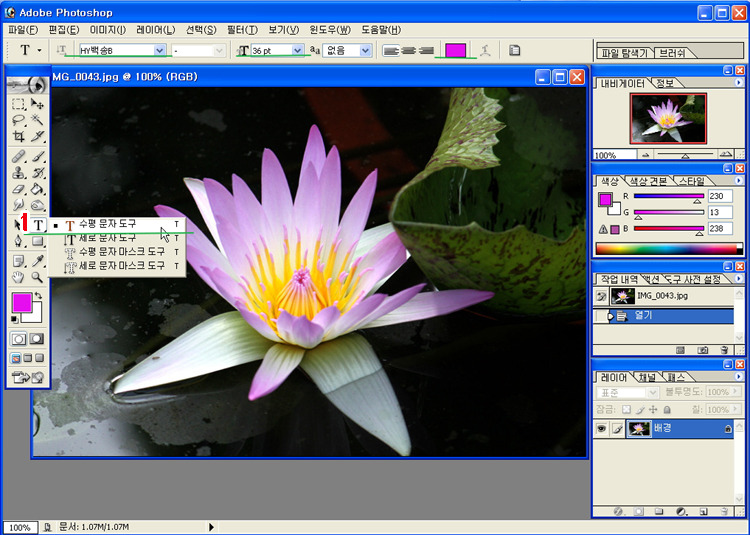750x535 pixels.
Task: Select the Zoom magnifier tool
Action: [x=37, y=277]
